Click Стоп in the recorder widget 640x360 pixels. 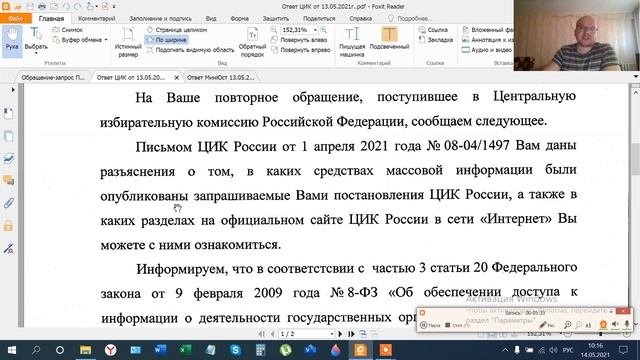458,325
